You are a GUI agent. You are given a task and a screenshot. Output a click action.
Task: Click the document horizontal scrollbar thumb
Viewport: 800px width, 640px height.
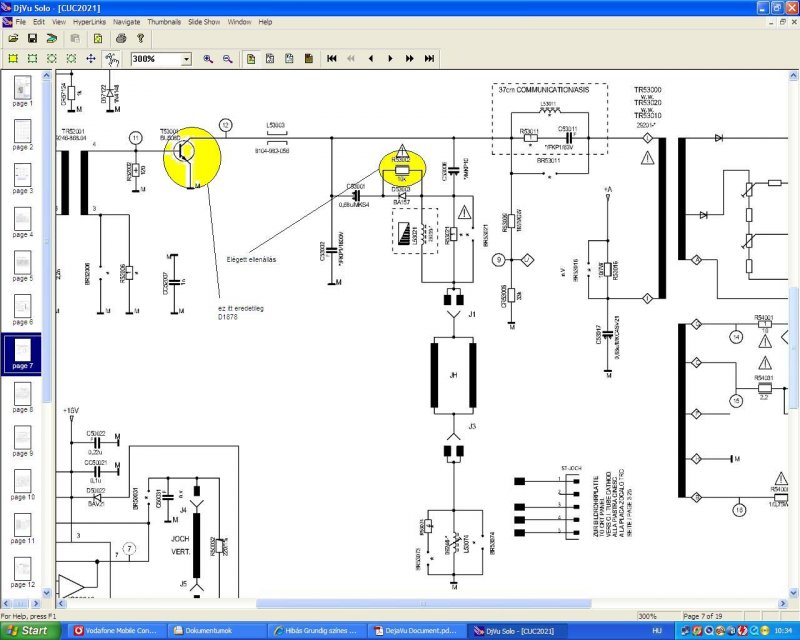[x=423, y=604]
